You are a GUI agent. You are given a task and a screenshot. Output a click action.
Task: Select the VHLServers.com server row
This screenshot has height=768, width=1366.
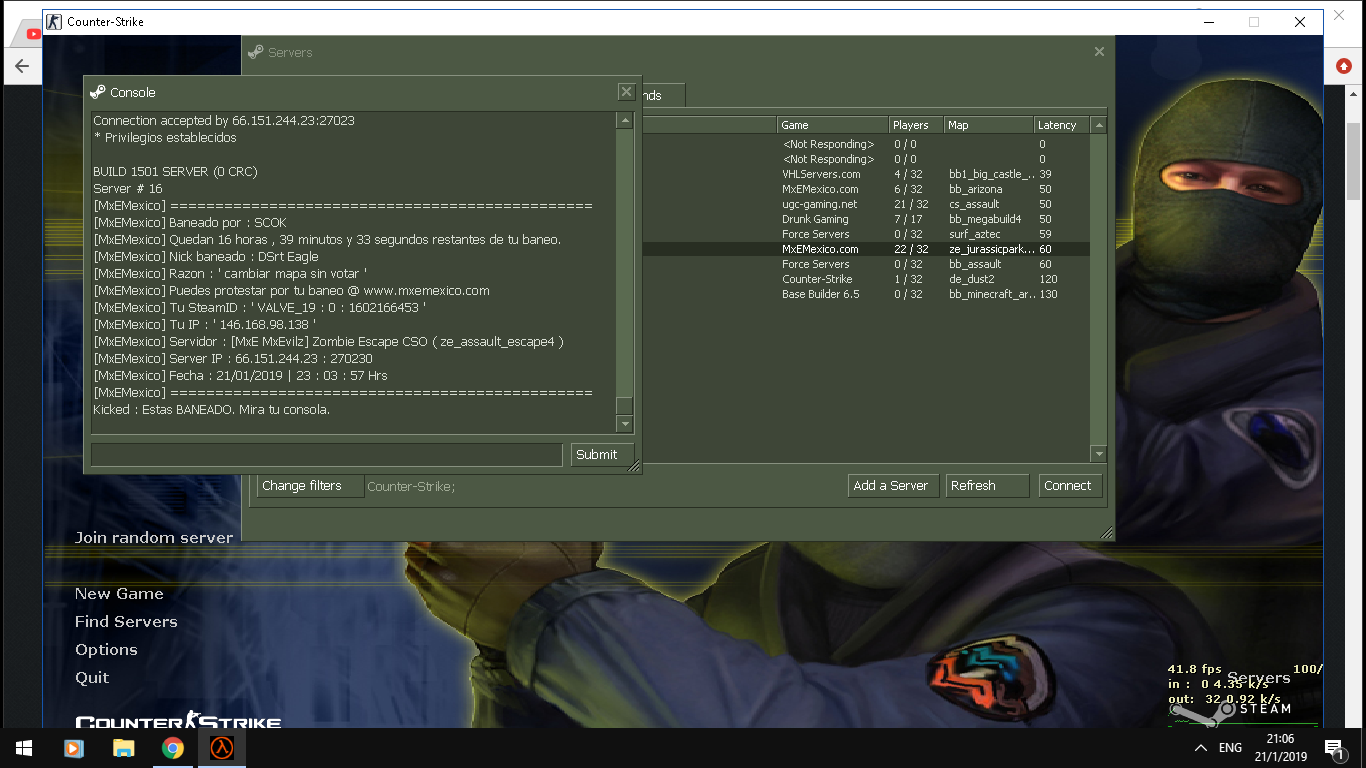[865, 174]
